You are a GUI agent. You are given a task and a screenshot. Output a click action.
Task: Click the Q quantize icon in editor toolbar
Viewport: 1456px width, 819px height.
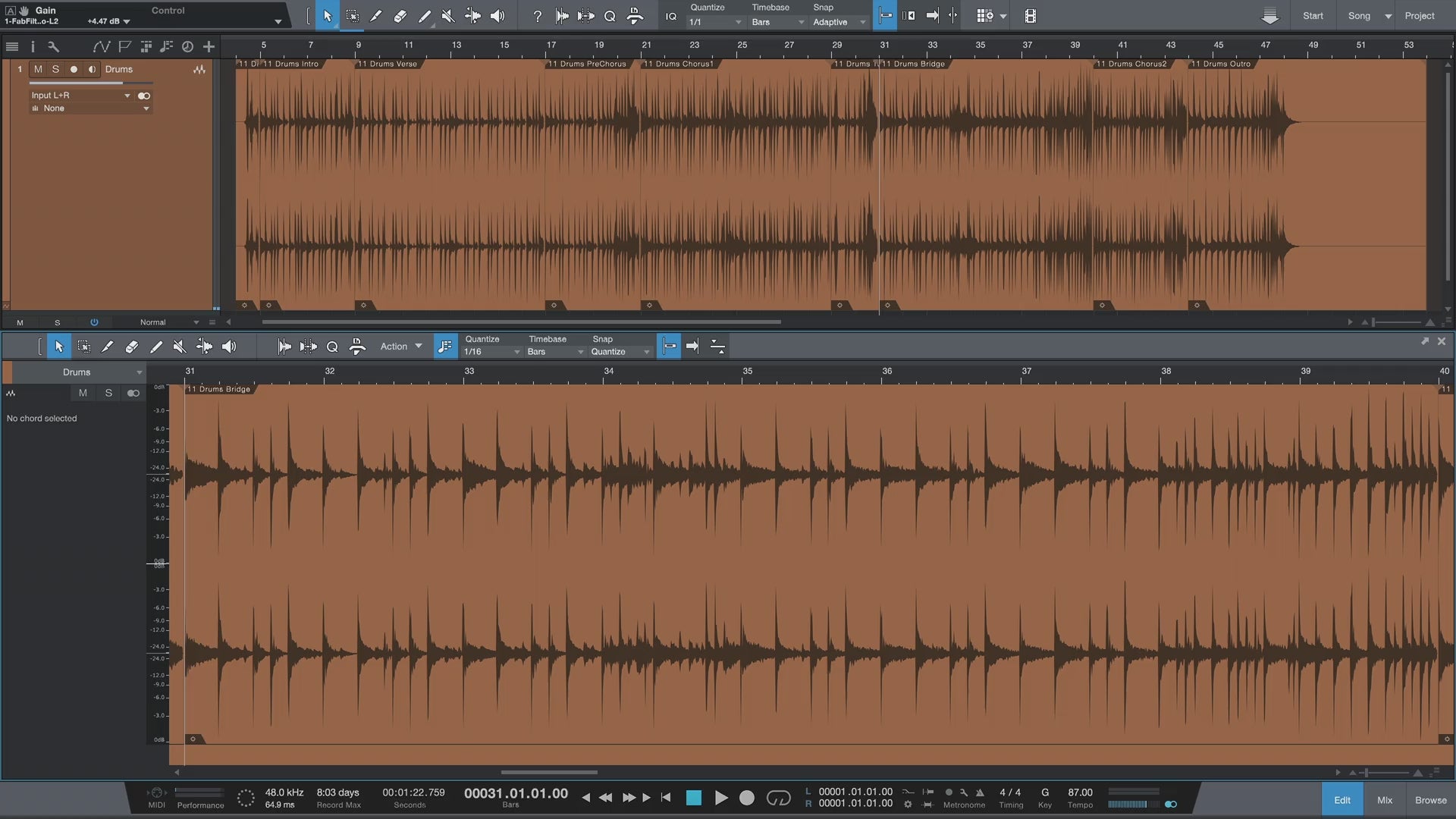tap(332, 347)
